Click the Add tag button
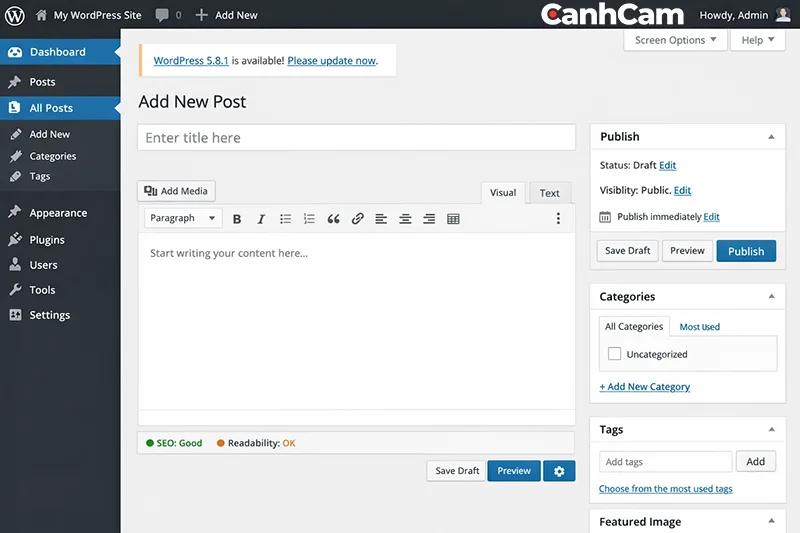 pos(756,461)
